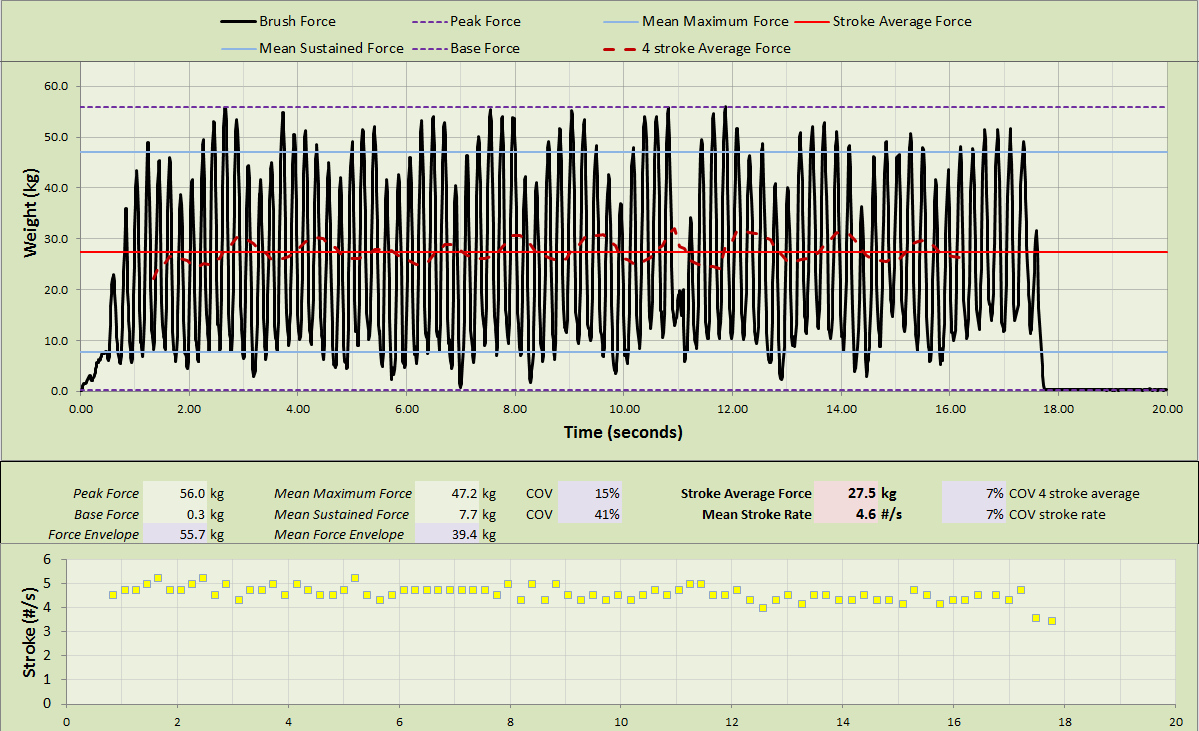The height and width of the screenshot is (731, 1199).
Task: Click the last yellow stroke marker near 18 seconds
Action: click(1052, 621)
